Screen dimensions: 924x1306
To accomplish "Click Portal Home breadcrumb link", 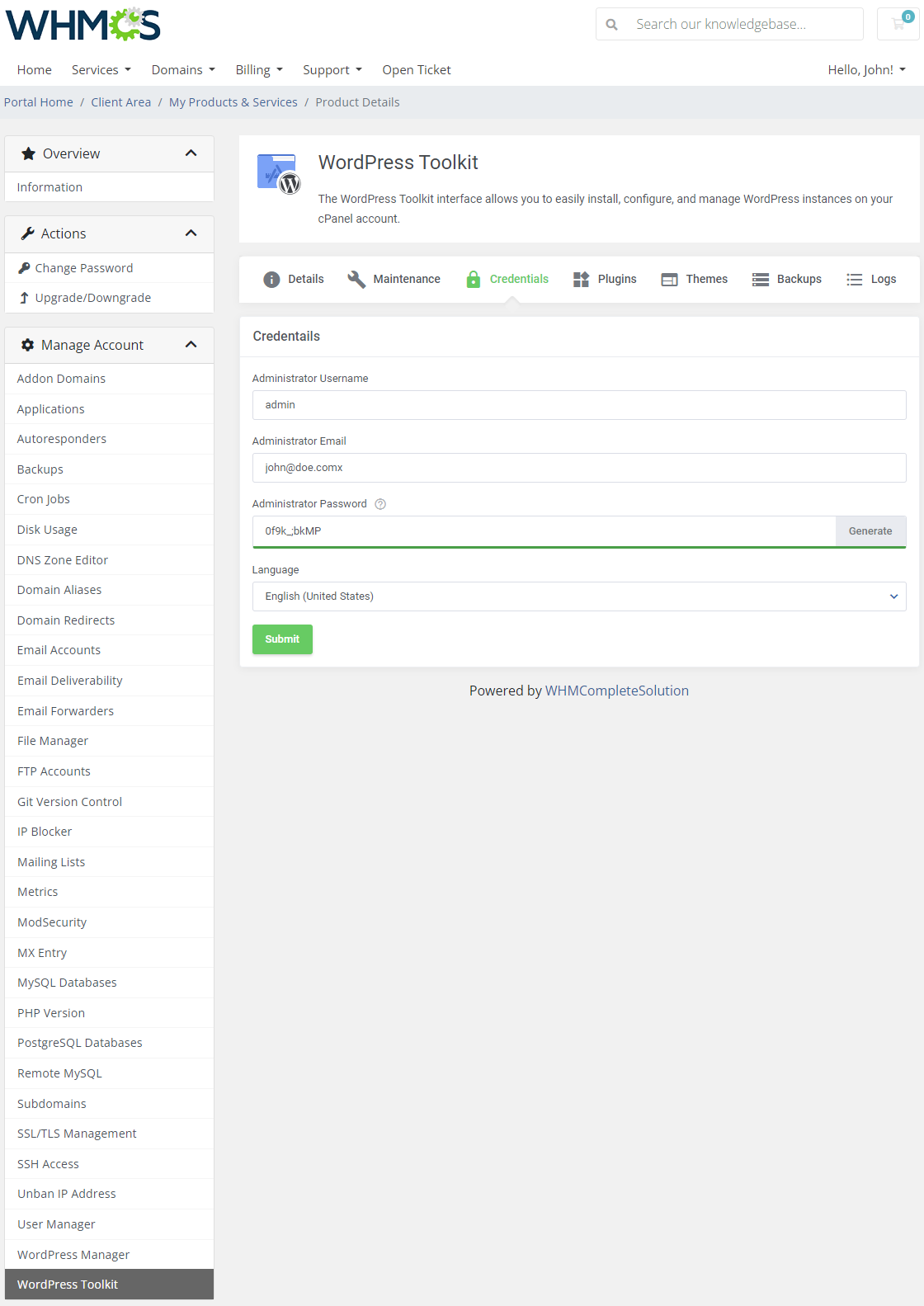I will pos(39,102).
